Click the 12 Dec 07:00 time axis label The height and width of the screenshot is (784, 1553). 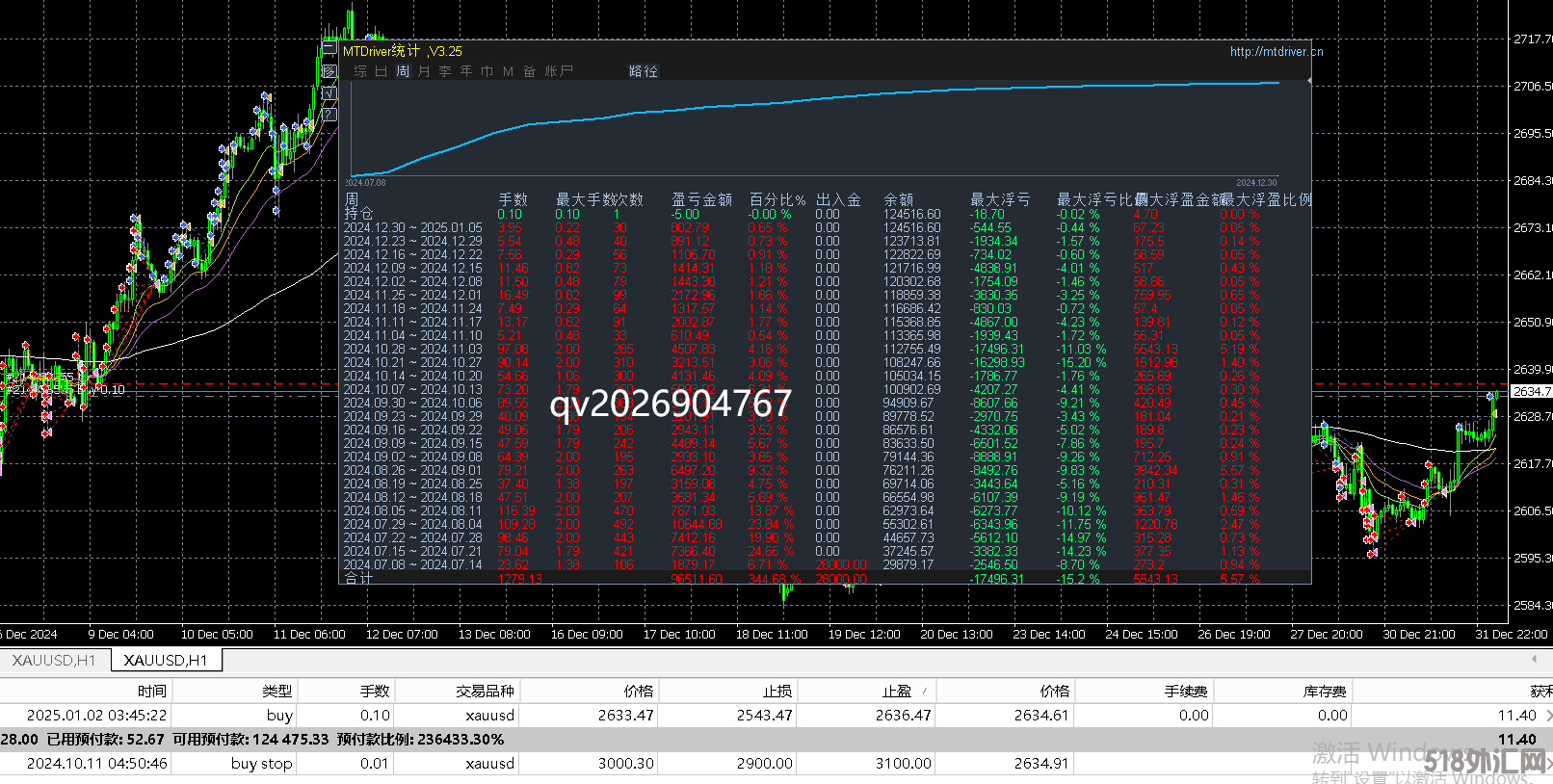click(x=402, y=634)
